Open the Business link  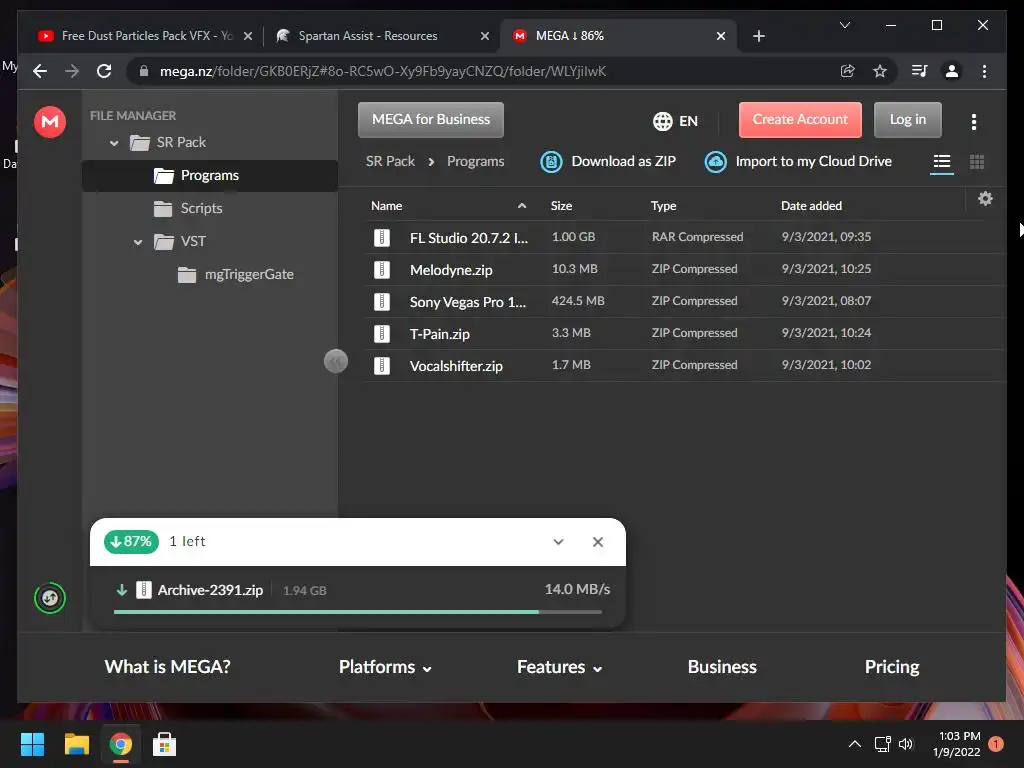pos(722,667)
